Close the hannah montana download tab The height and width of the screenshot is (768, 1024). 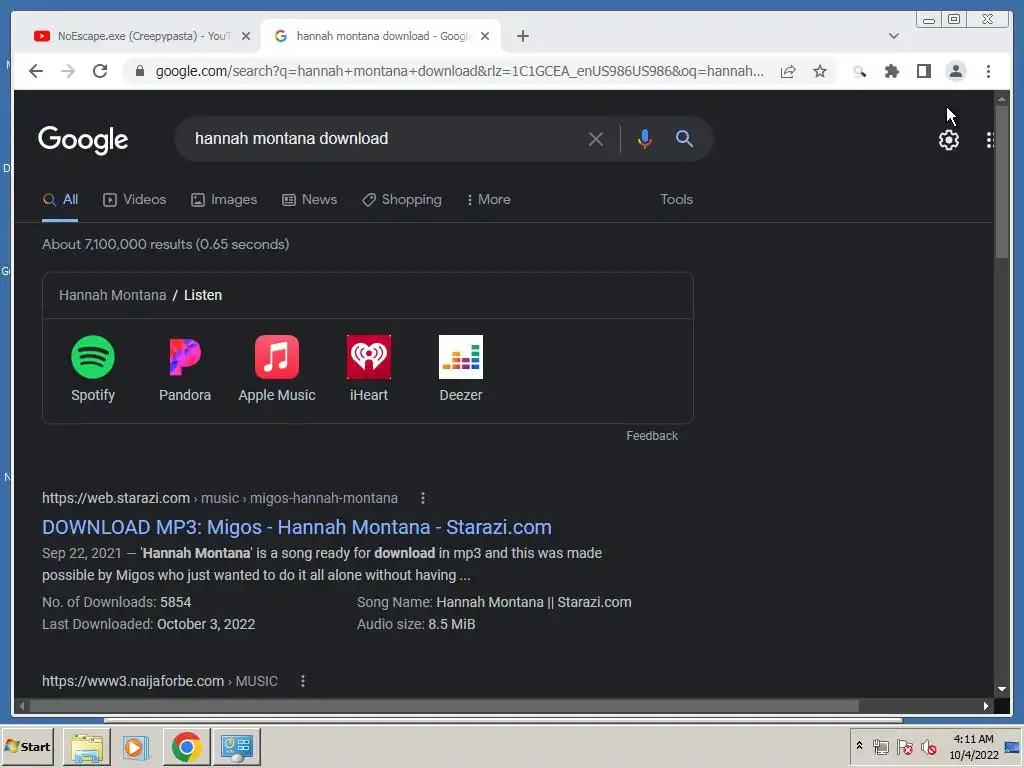click(x=485, y=36)
